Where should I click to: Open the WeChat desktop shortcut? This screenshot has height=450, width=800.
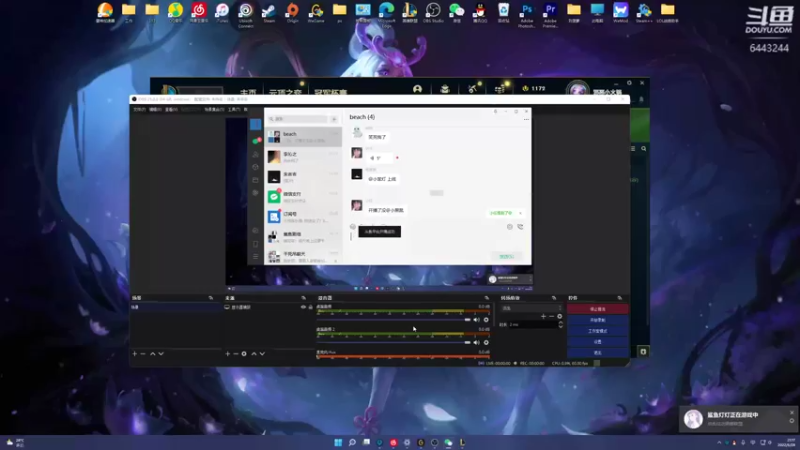457,12
